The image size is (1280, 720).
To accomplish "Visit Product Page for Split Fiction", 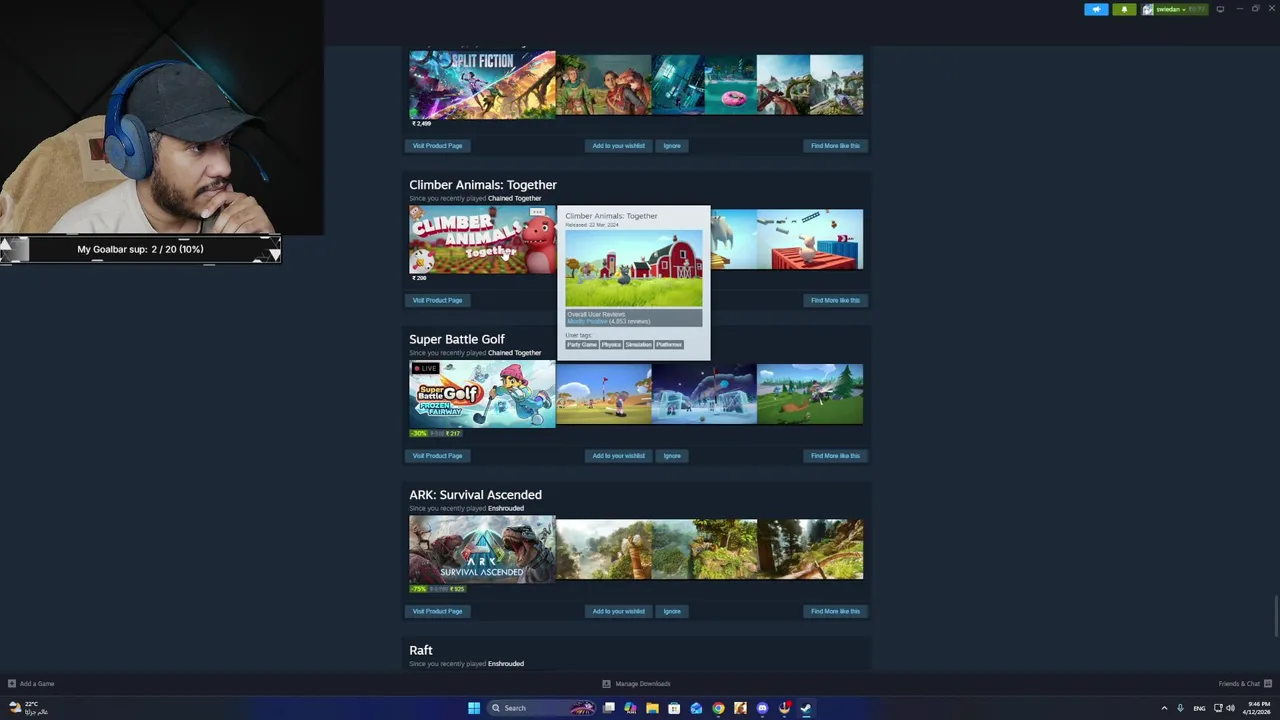I will (437, 146).
